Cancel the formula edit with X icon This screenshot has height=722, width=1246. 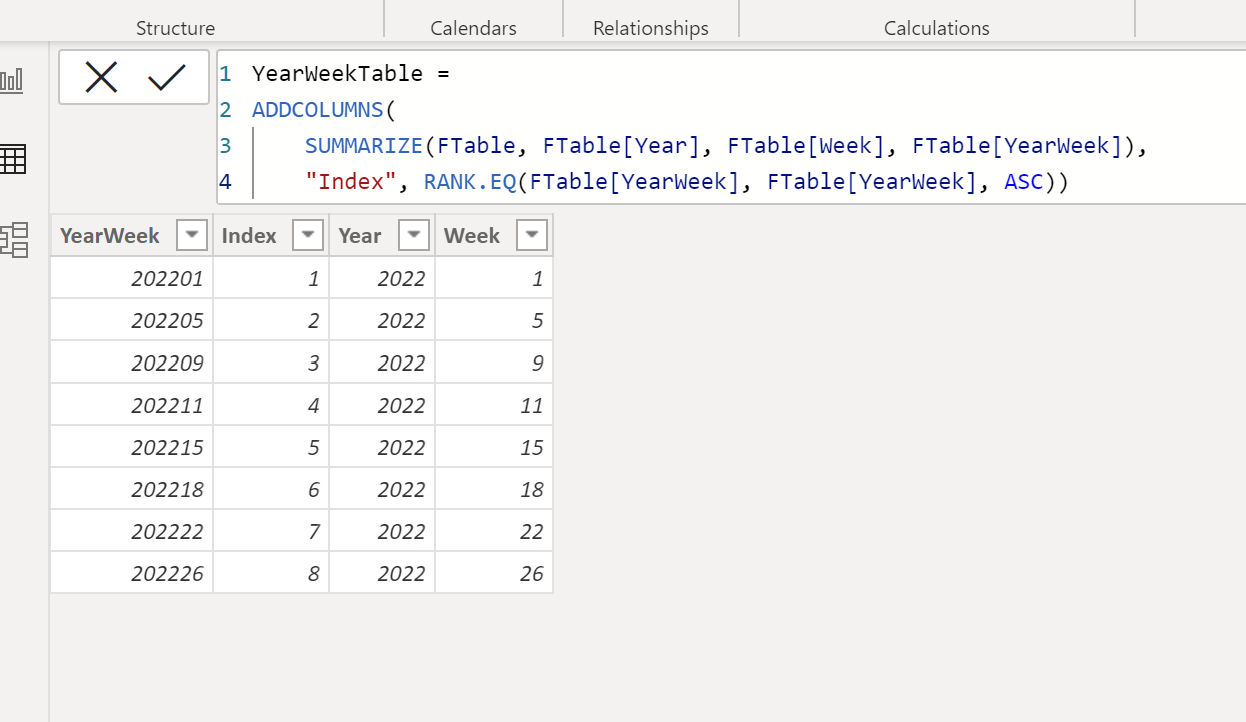click(101, 77)
